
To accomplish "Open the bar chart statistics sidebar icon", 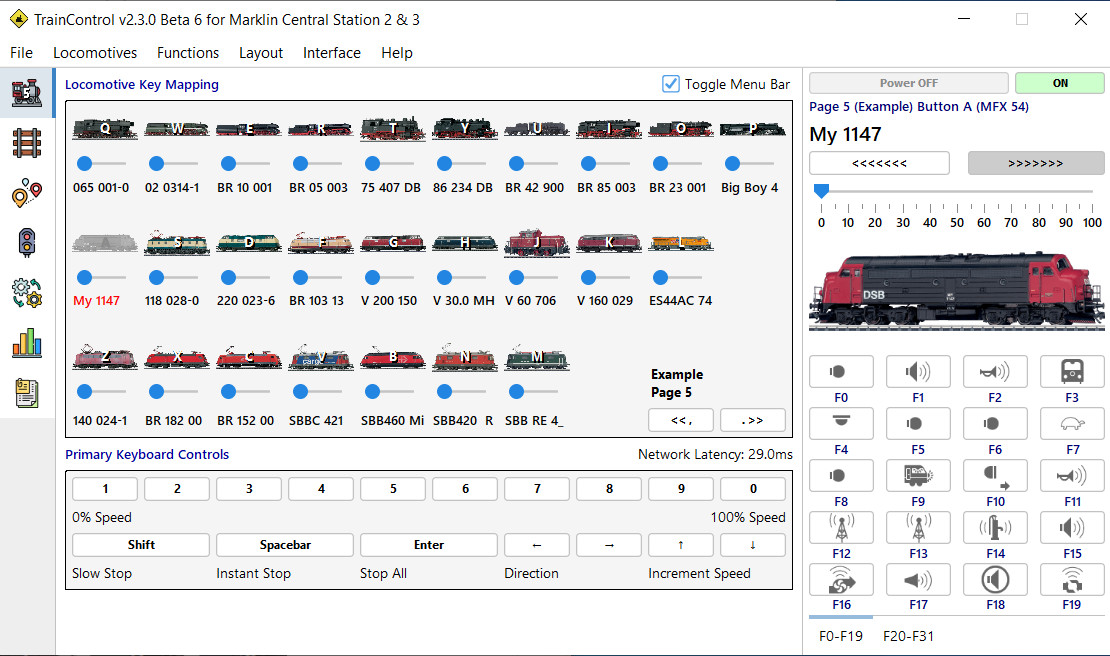I will 27,343.
